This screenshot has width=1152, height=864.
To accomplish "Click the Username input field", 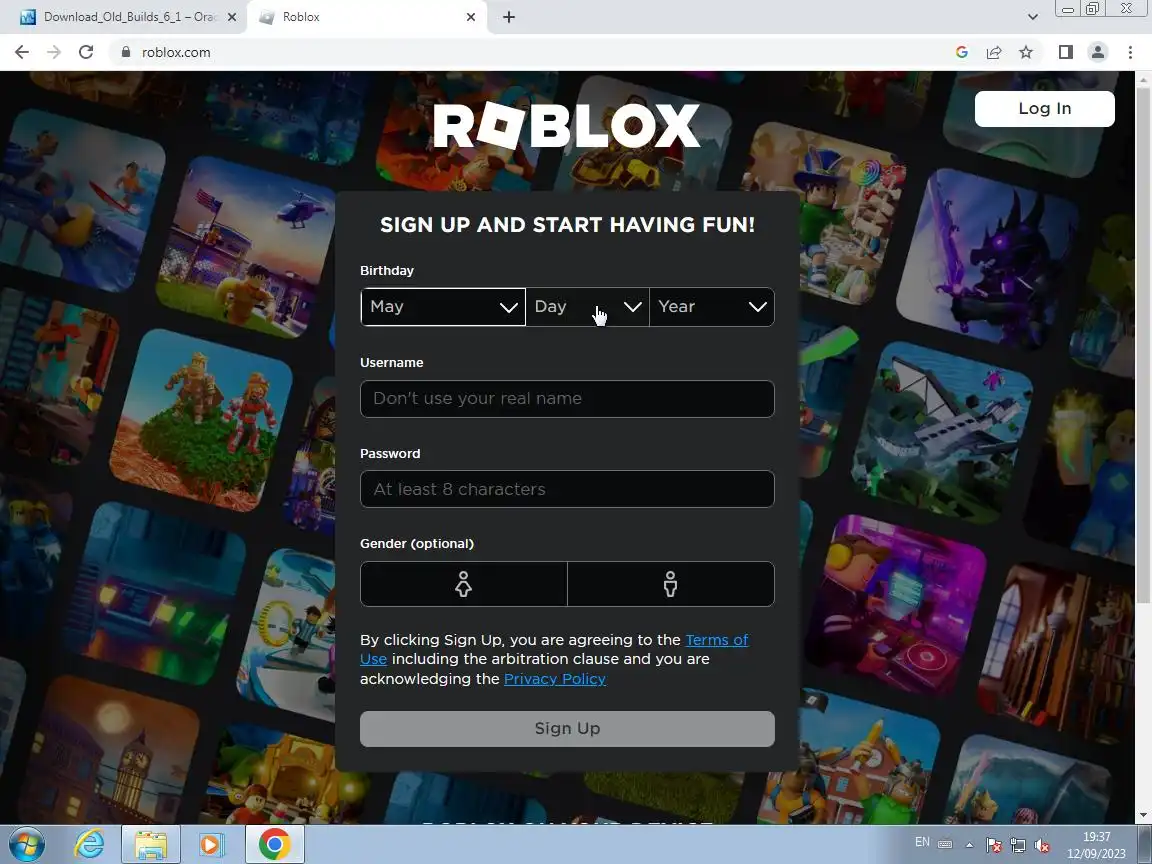I will pos(567,399).
